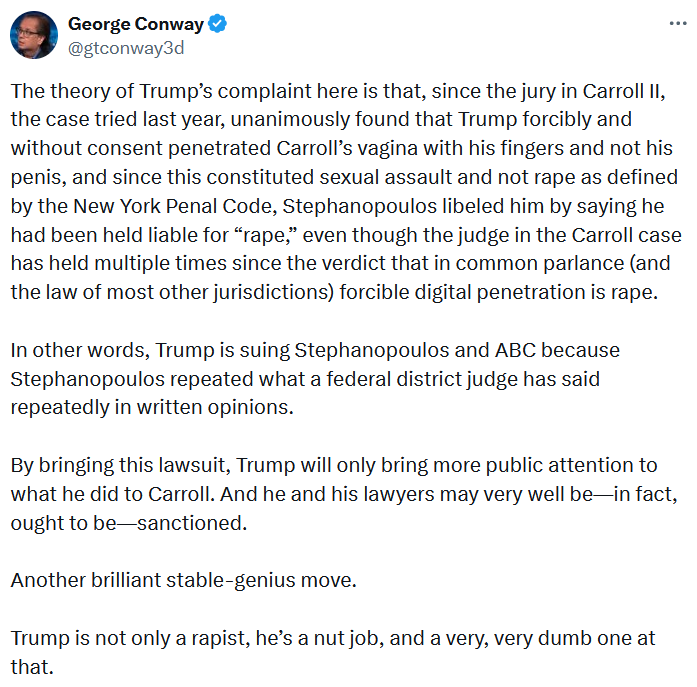Click the line 'Another brilliant stable-genius move.'
This screenshot has width=697, height=687.
pyautogui.click(x=183, y=580)
